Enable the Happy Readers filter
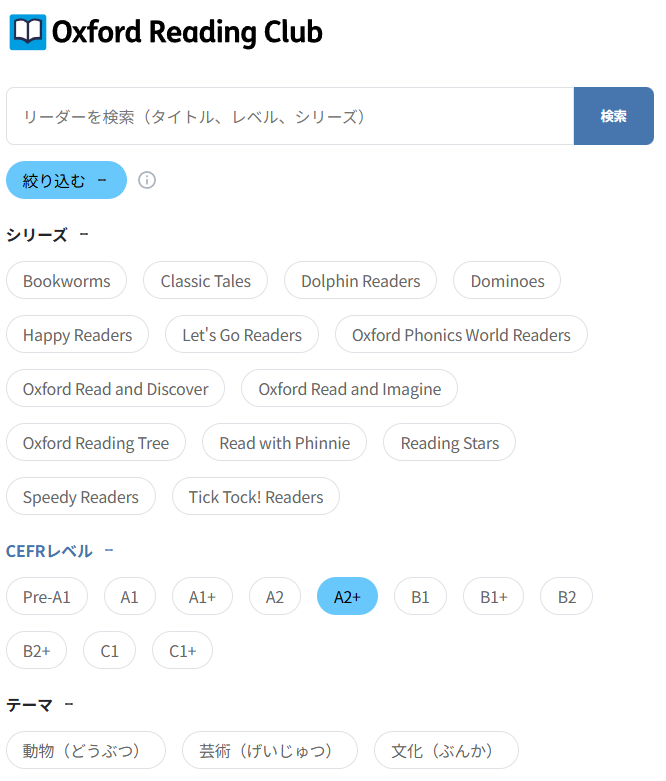The height and width of the screenshot is (781, 666). click(x=77, y=334)
